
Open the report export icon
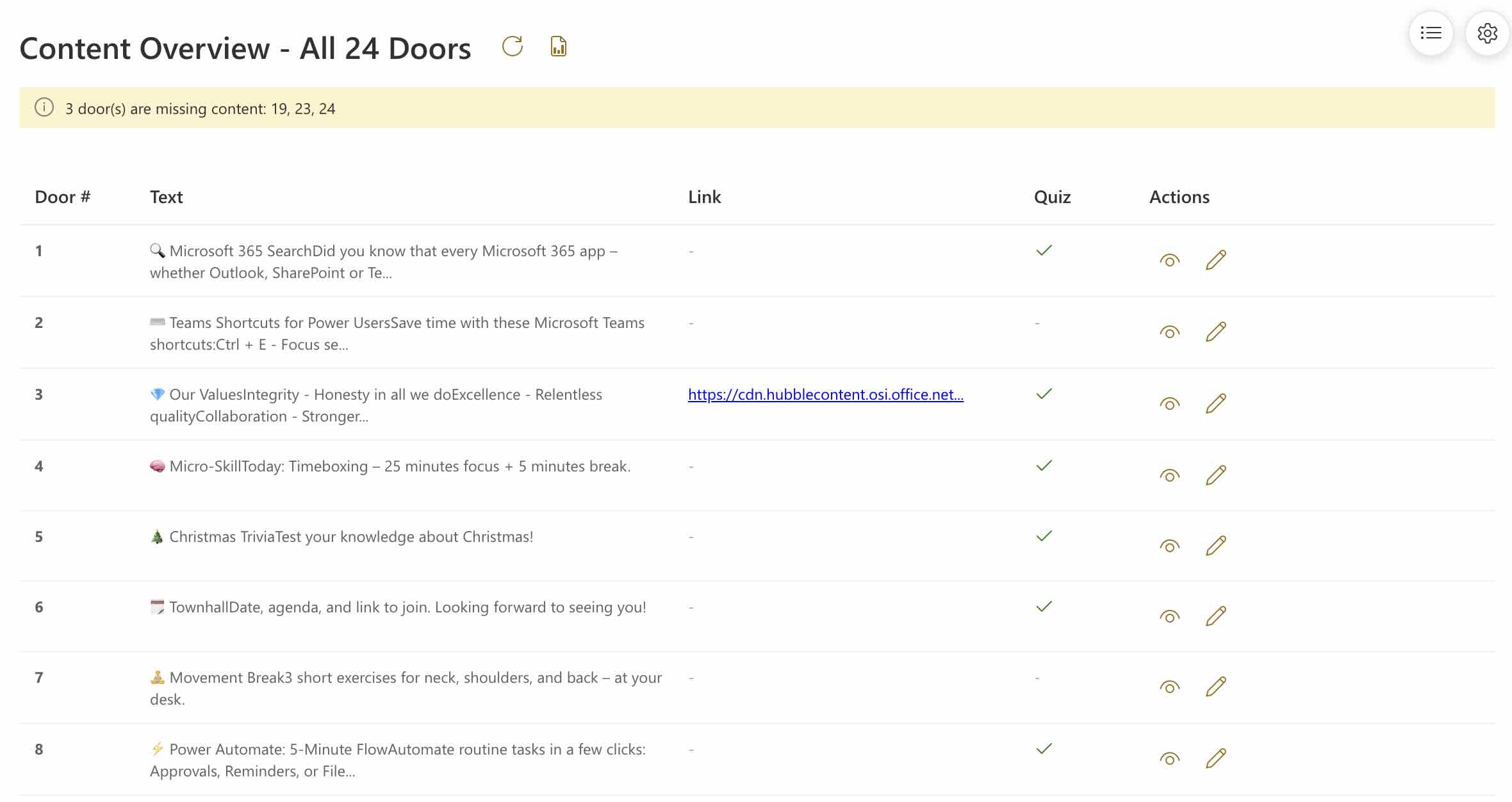559,46
